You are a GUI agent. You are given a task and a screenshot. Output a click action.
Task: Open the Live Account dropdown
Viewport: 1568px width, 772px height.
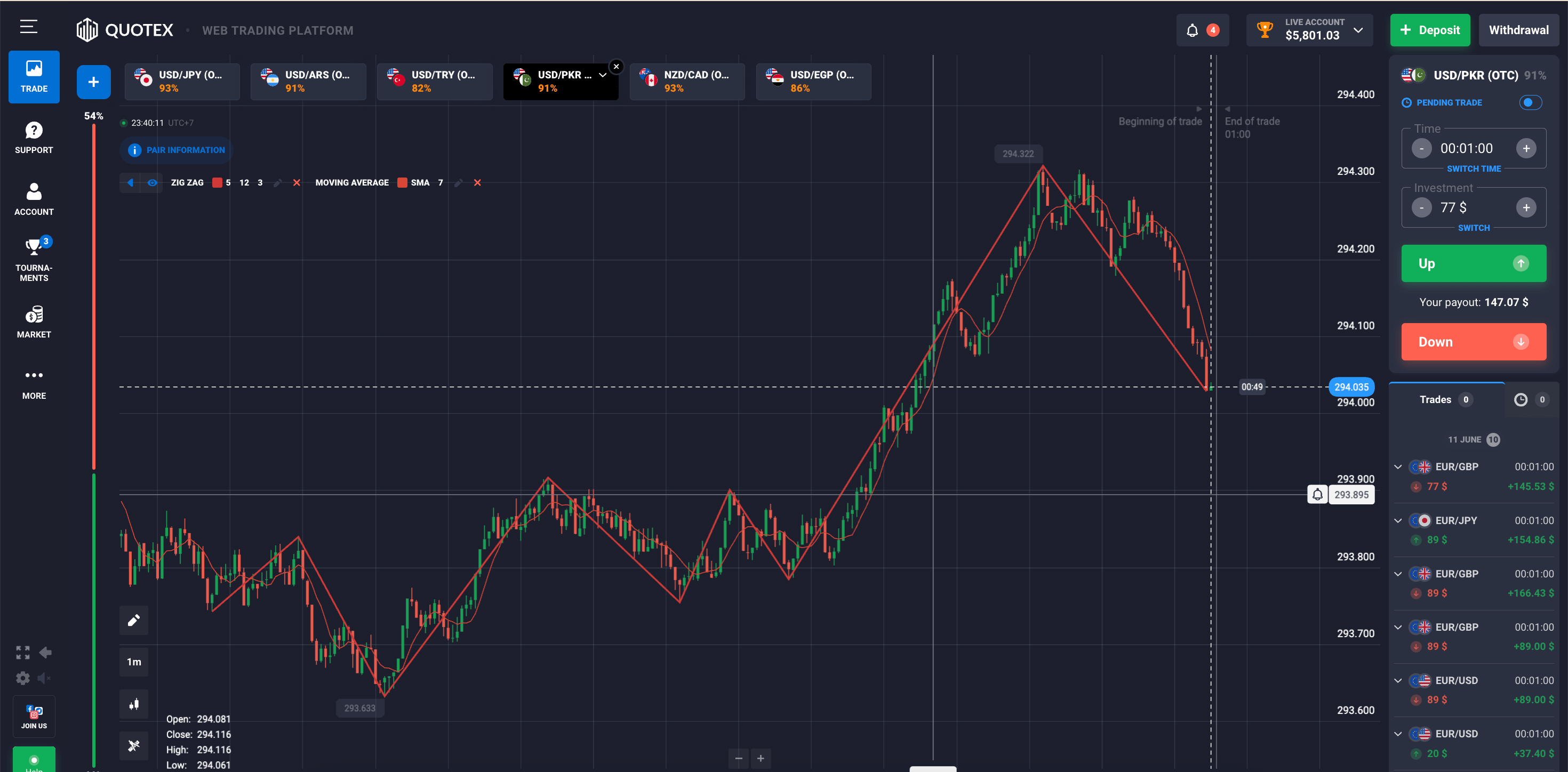(x=1309, y=30)
